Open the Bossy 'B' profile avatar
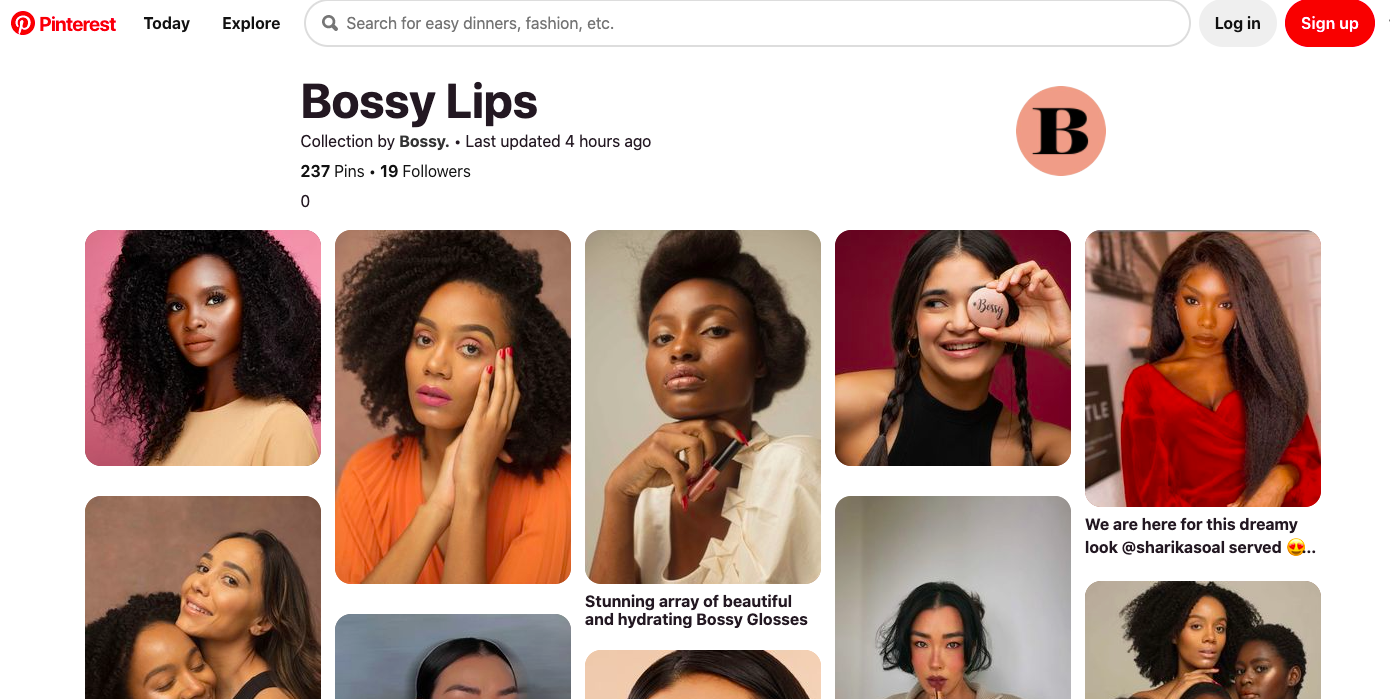 [x=1060, y=131]
